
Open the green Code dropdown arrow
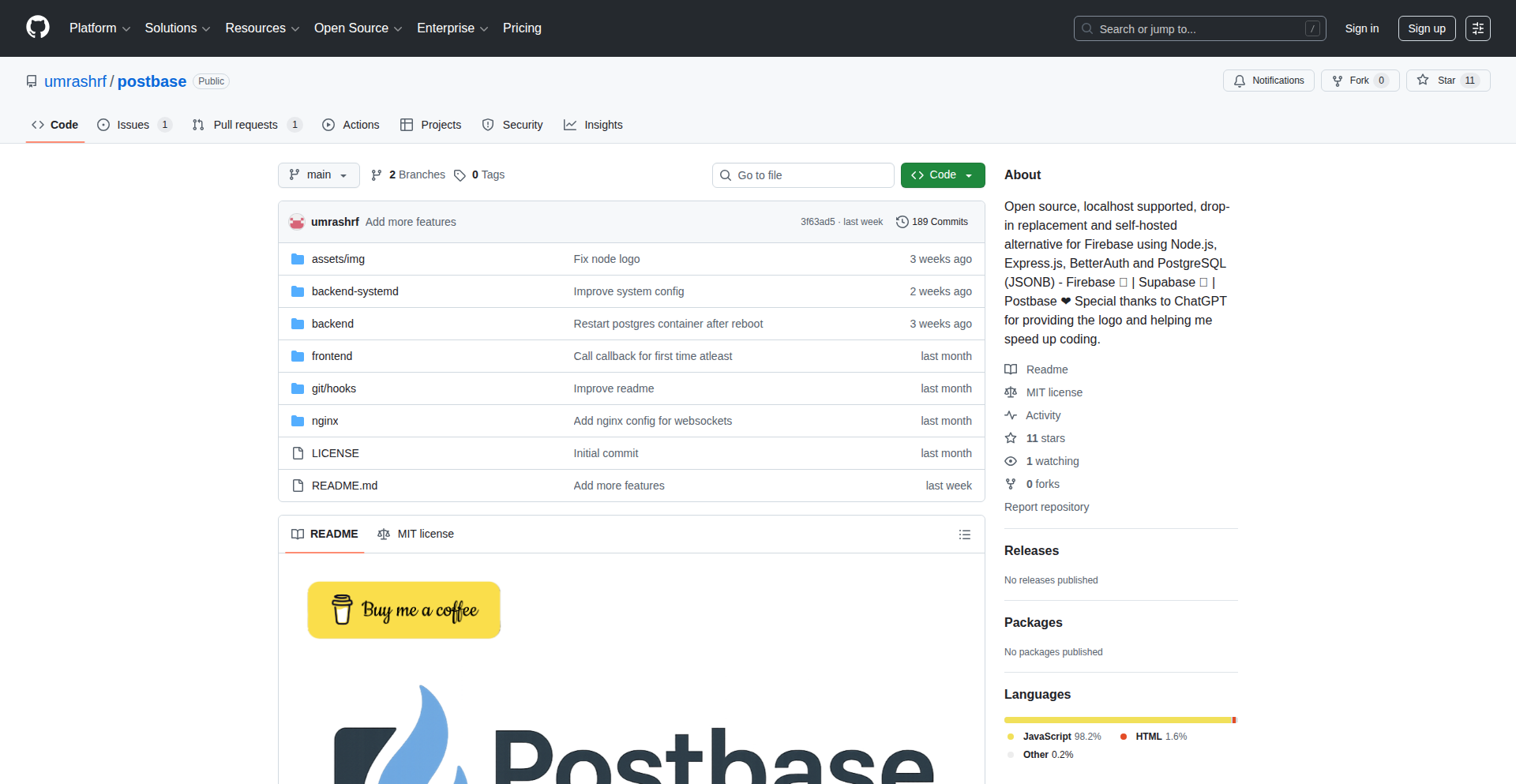pyautogui.click(x=969, y=174)
